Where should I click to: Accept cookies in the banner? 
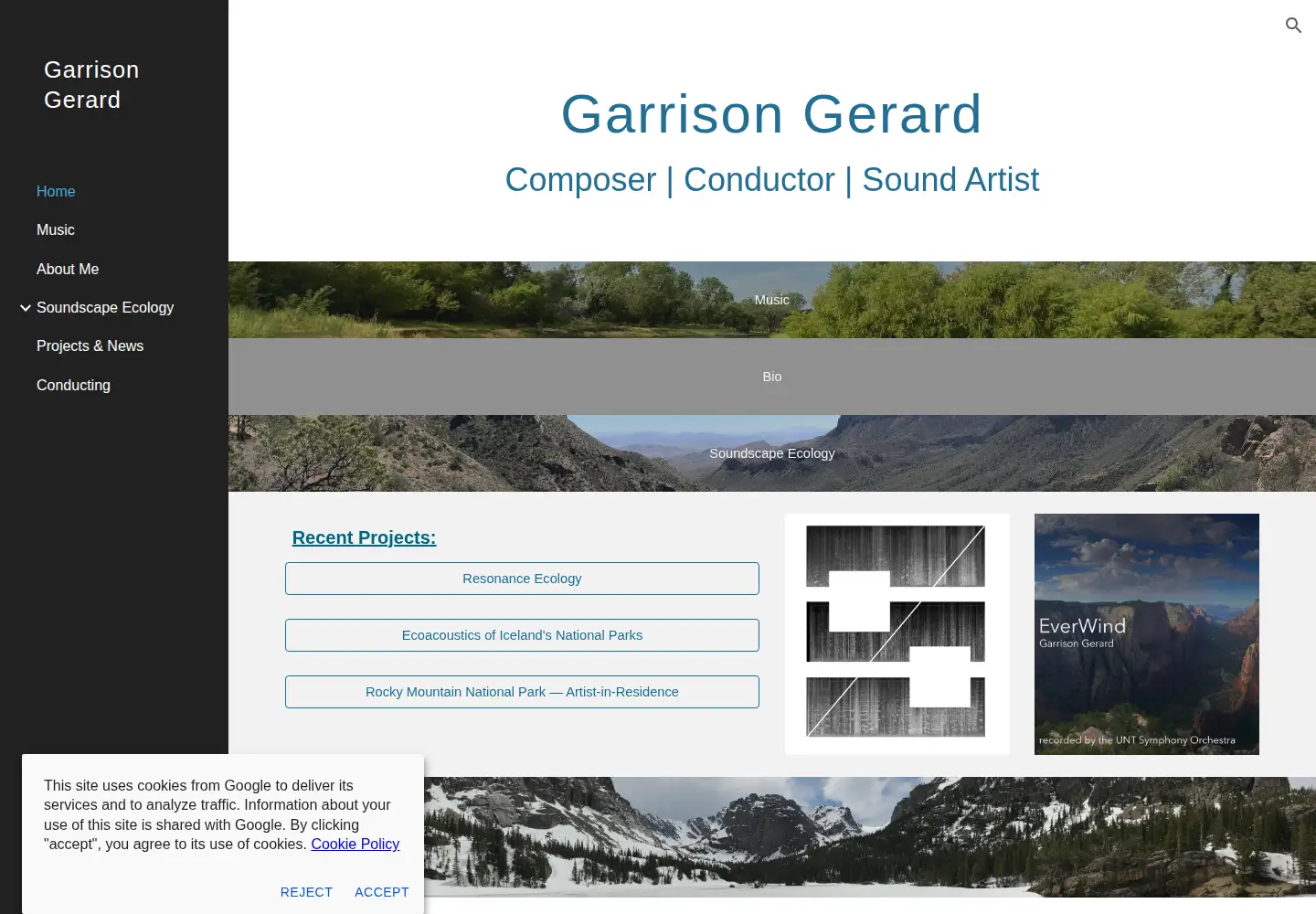click(x=382, y=892)
